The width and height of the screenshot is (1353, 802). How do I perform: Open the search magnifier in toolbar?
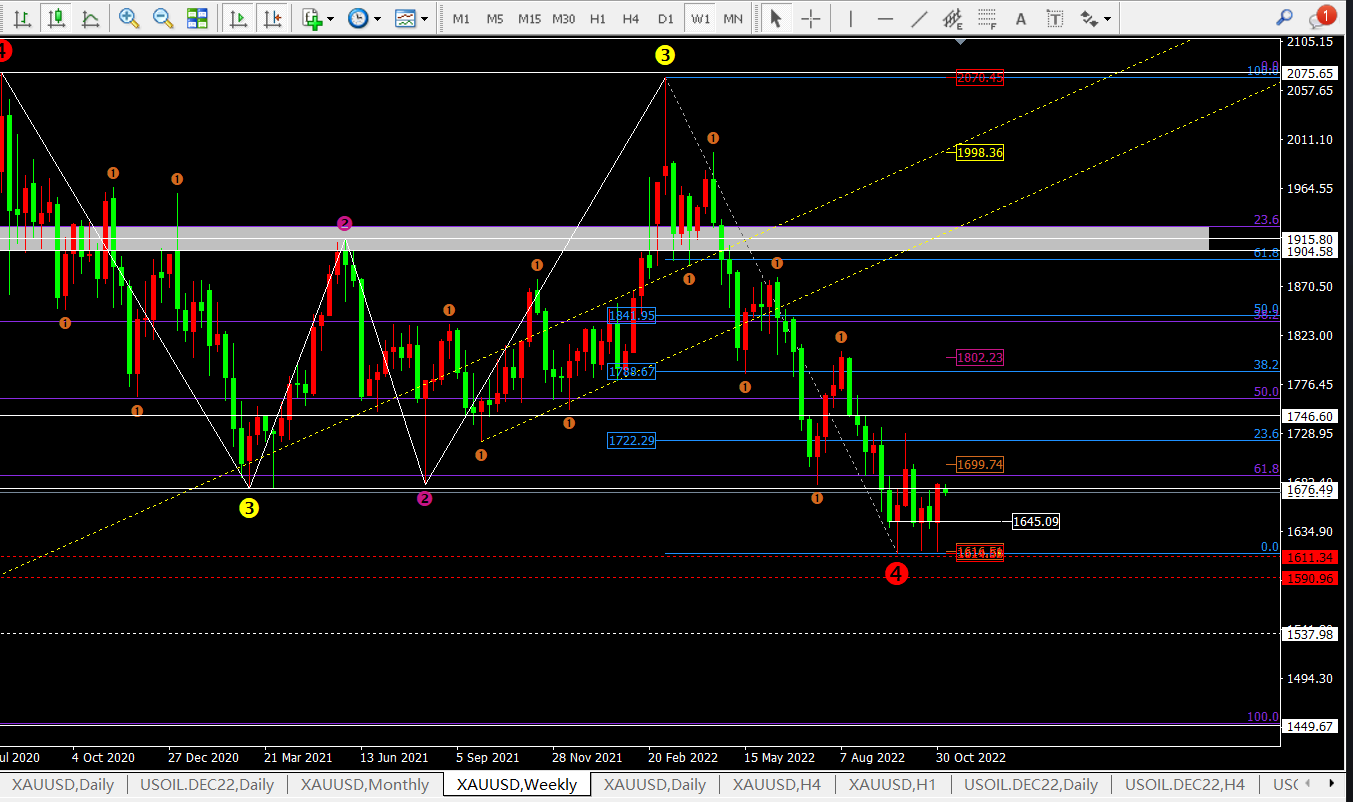pyautogui.click(x=1285, y=18)
